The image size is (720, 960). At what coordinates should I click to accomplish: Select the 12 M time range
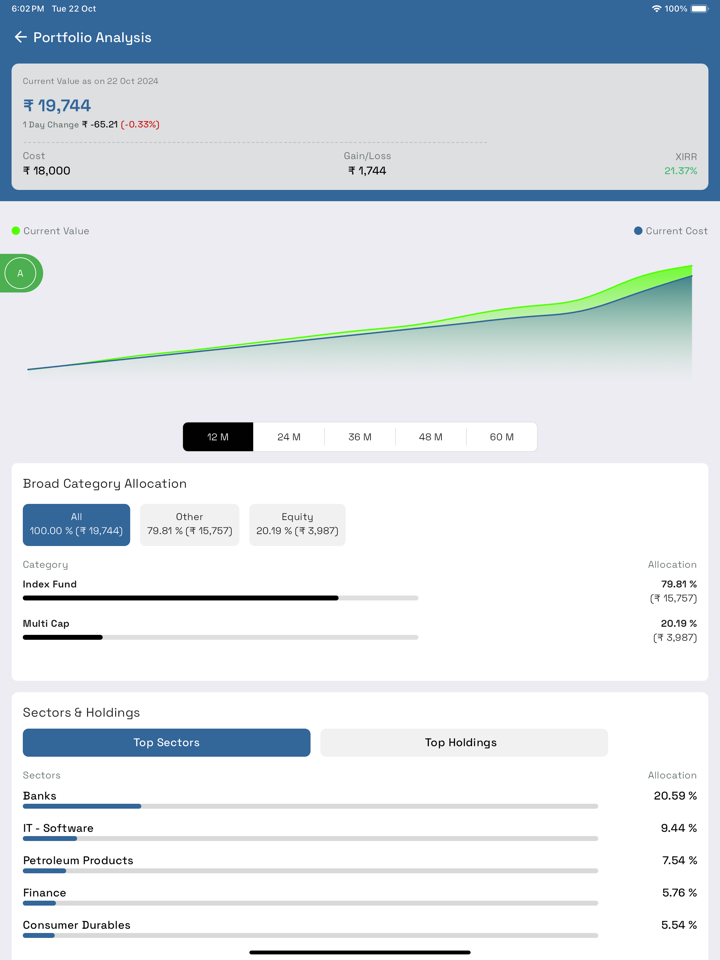(x=218, y=437)
